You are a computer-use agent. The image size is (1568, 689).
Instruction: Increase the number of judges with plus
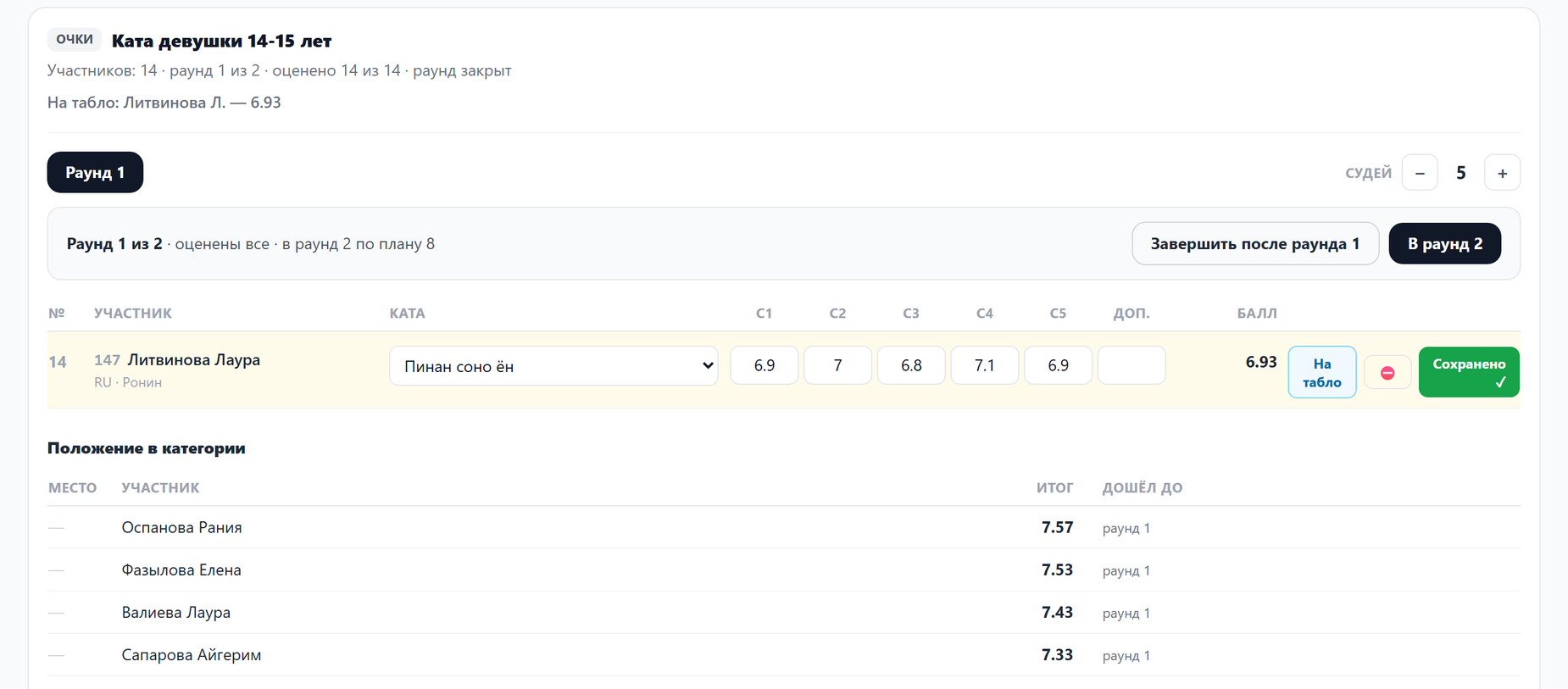1502,173
